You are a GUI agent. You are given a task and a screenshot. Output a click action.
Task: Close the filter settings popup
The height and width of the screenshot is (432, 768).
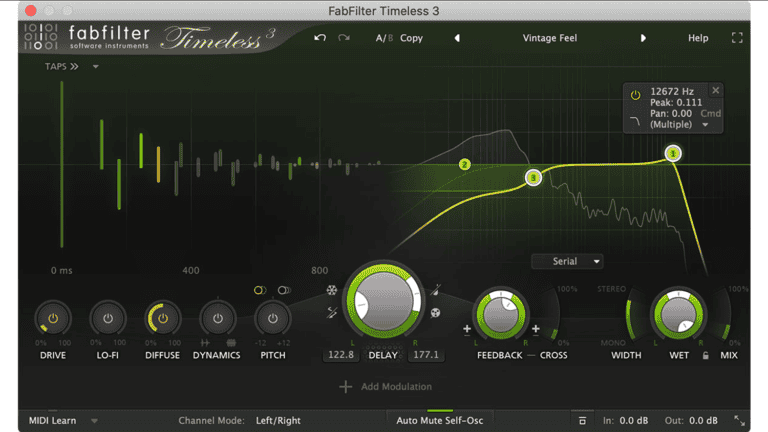tap(716, 90)
